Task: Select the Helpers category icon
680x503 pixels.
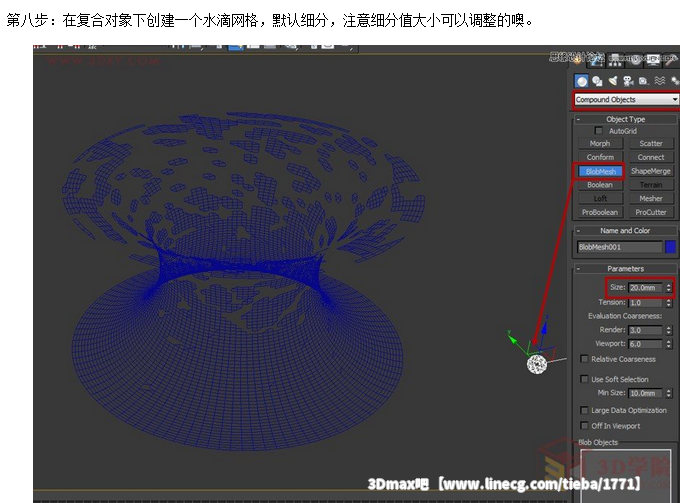Action: [x=644, y=81]
